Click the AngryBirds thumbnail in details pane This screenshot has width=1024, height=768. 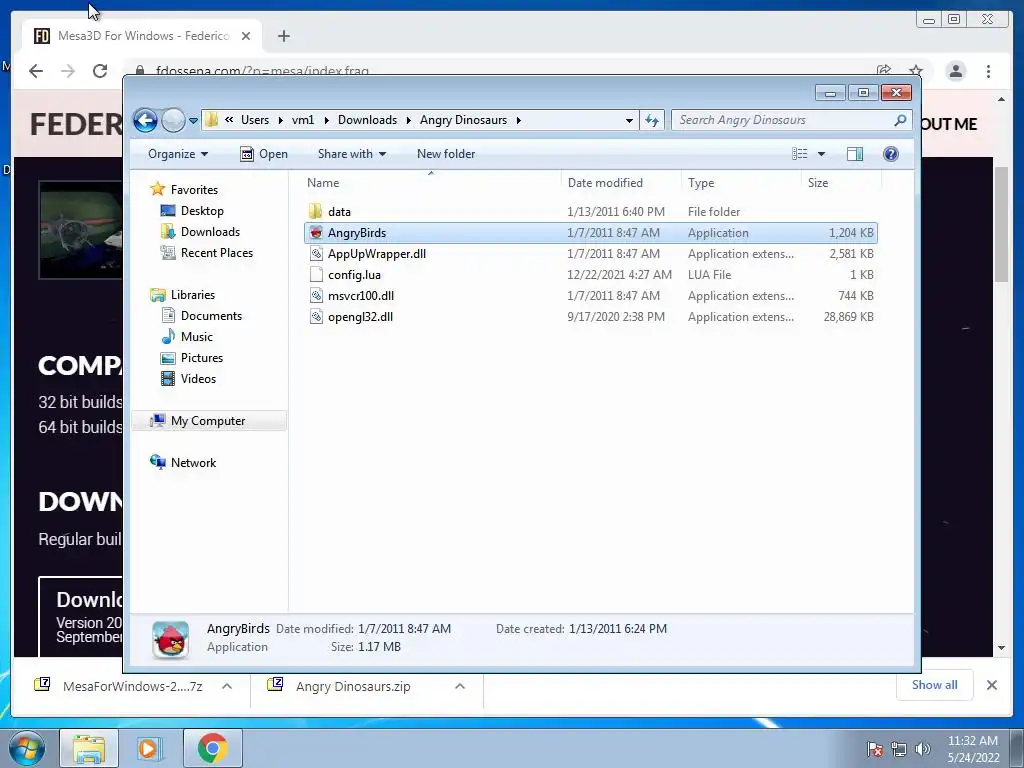170,639
